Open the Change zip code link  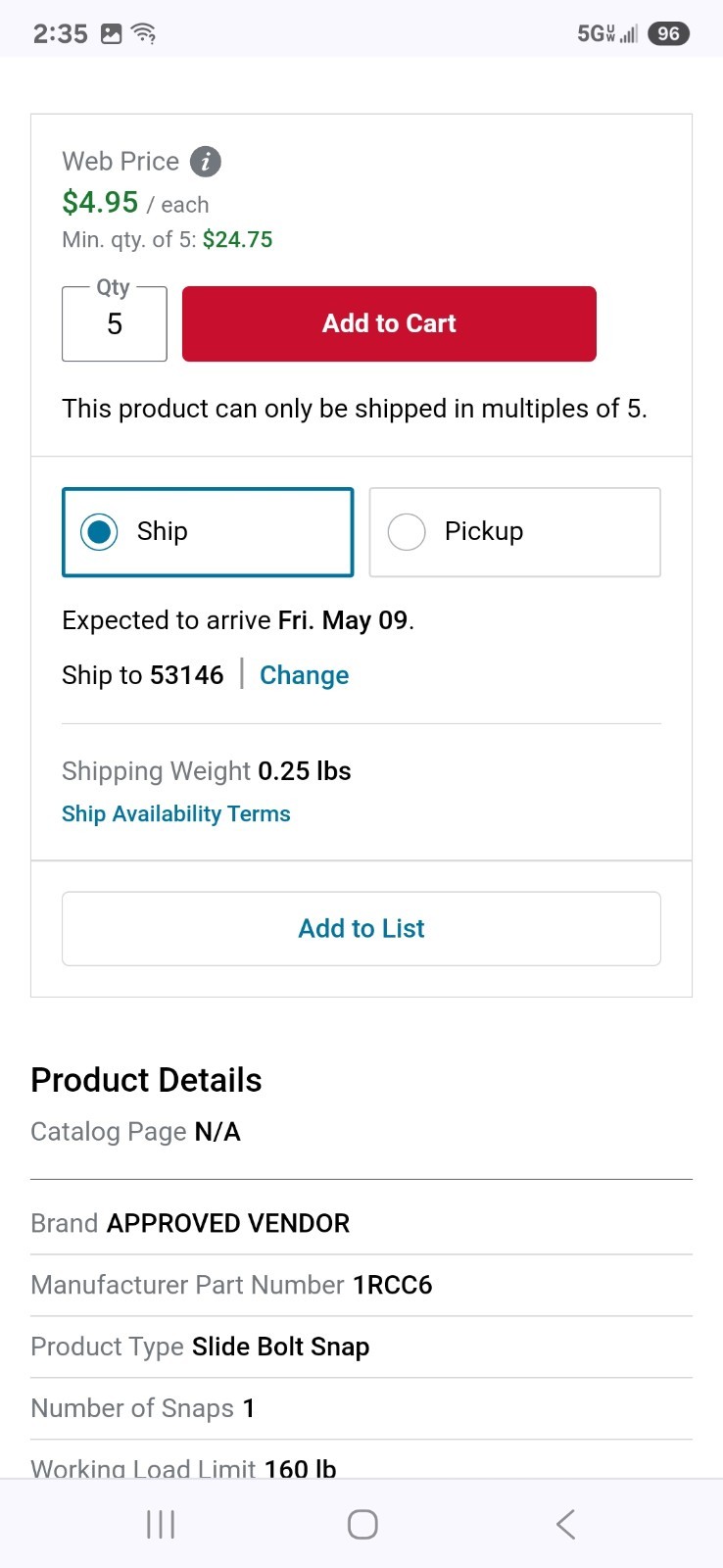(304, 675)
